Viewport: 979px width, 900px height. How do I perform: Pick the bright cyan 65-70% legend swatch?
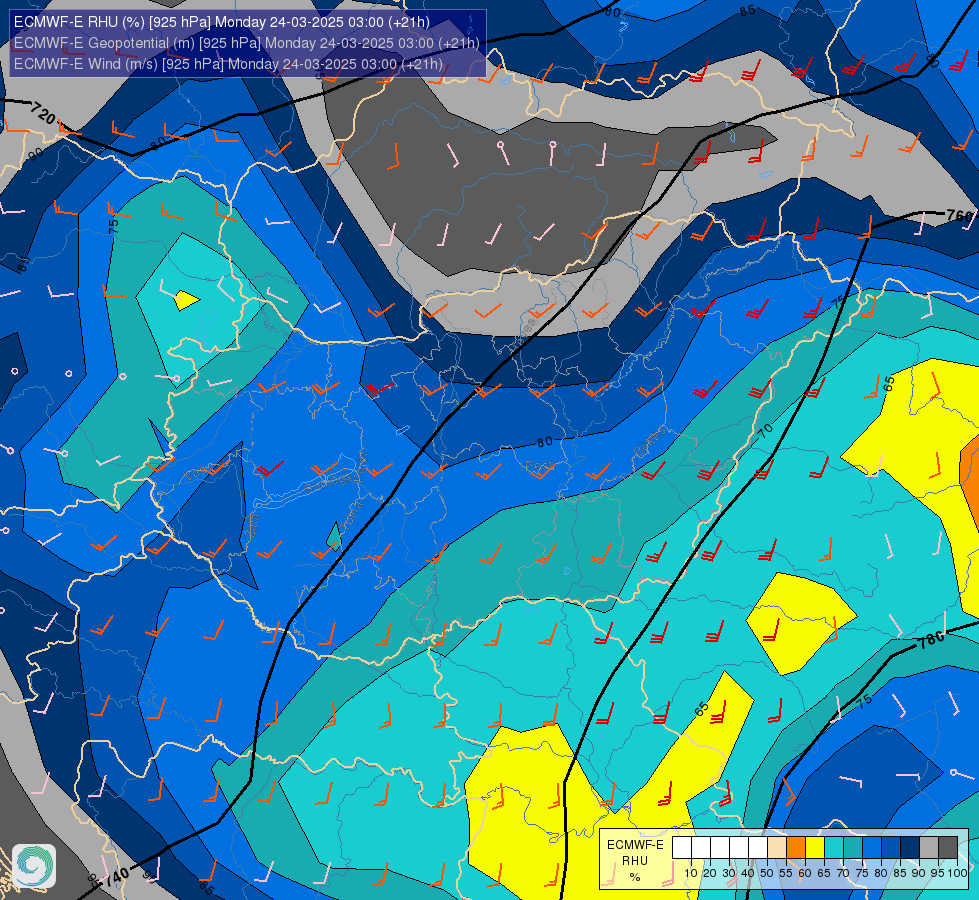[x=834, y=848]
